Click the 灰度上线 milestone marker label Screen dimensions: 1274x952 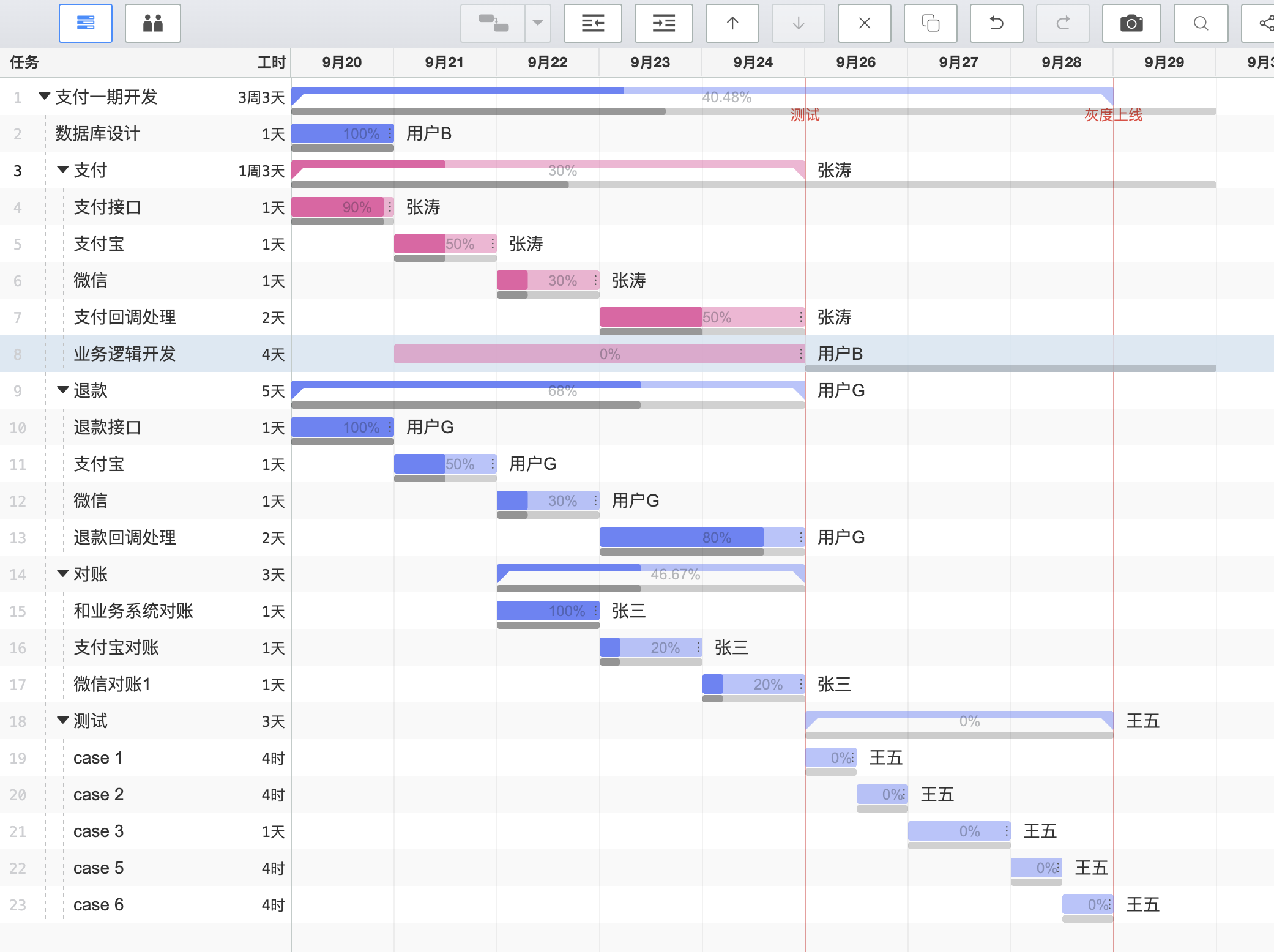click(x=1113, y=114)
